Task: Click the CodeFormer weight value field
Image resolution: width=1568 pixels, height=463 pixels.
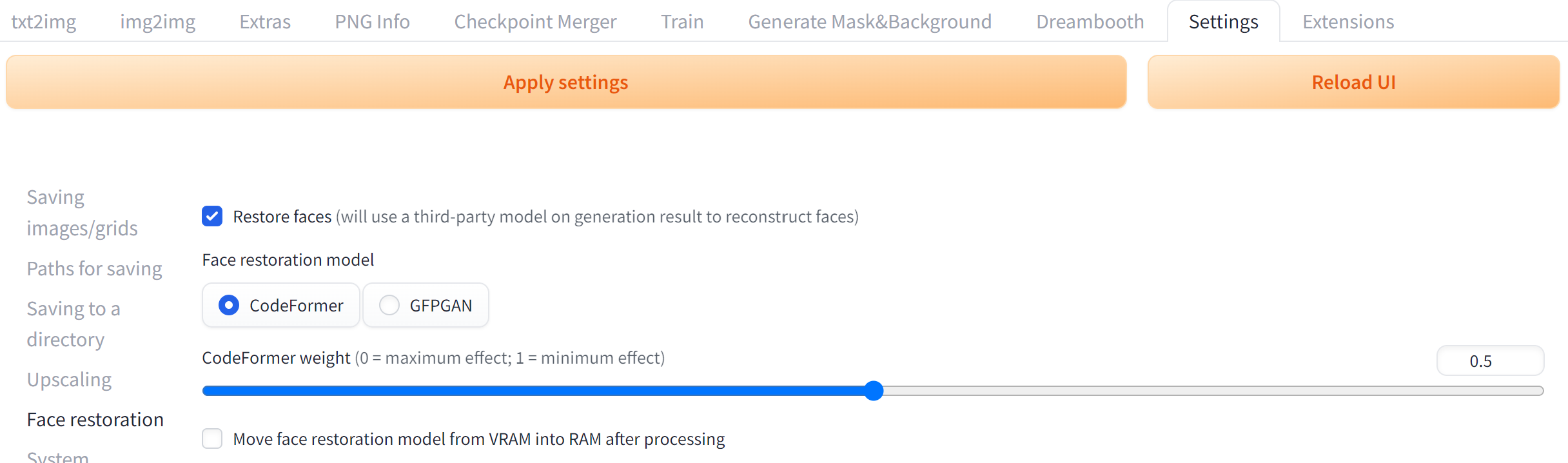Action: pyautogui.click(x=1489, y=361)
